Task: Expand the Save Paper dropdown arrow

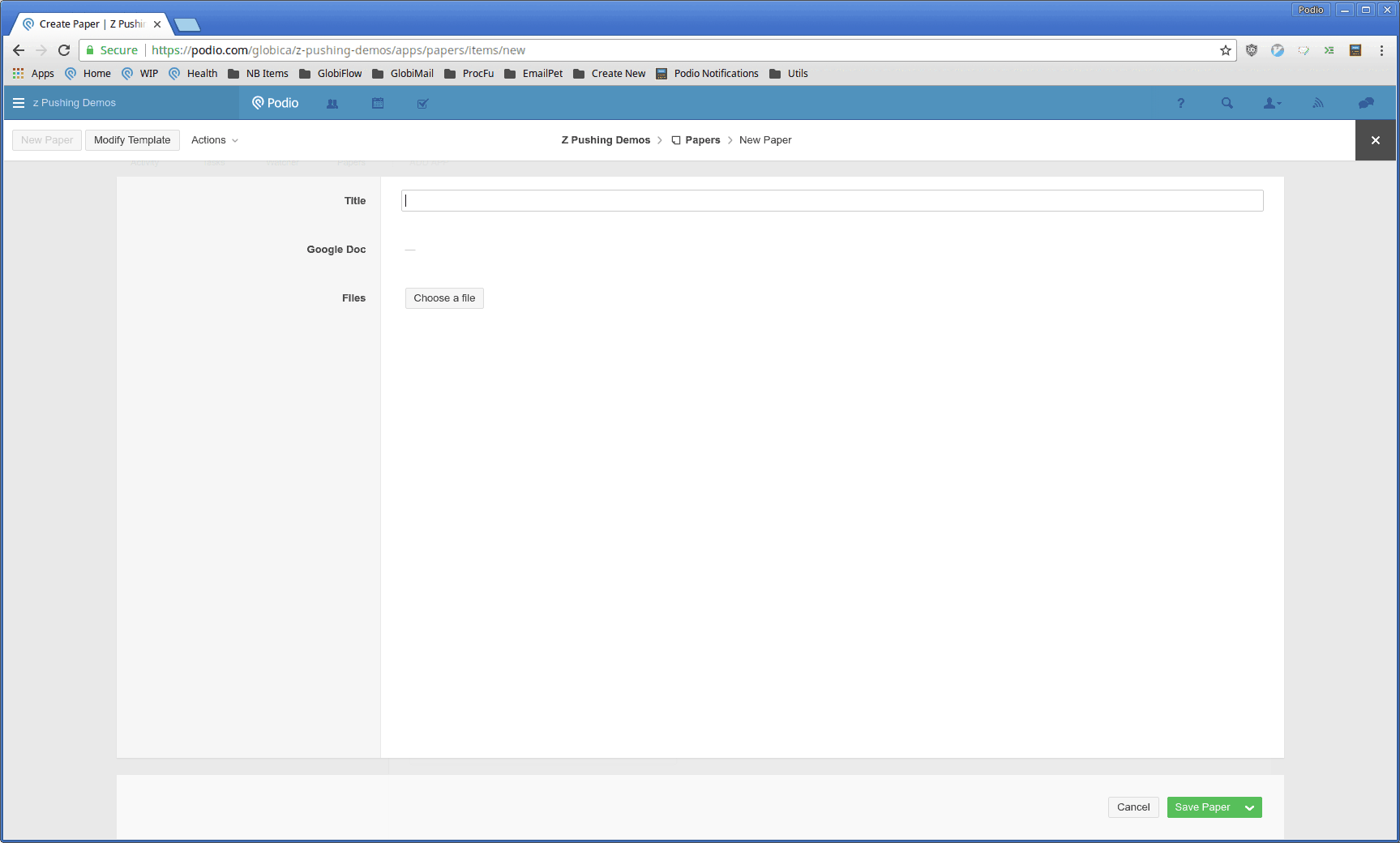Action: click(x=1250, y=807)
